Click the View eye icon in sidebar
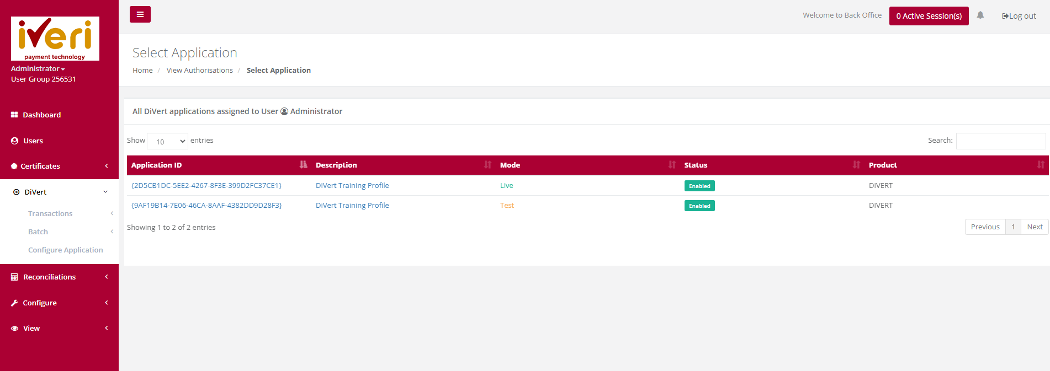The height and width of the screenshot is (371, 1050). pos(14,329)
